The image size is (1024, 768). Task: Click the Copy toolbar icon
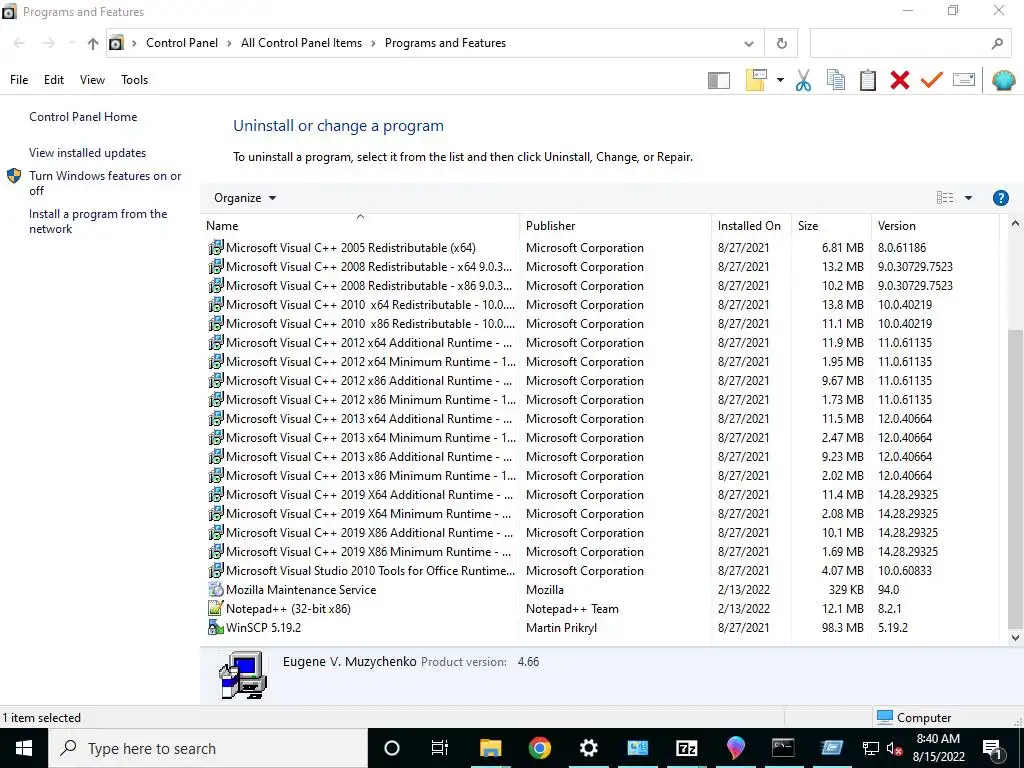[x=835, y=80]
